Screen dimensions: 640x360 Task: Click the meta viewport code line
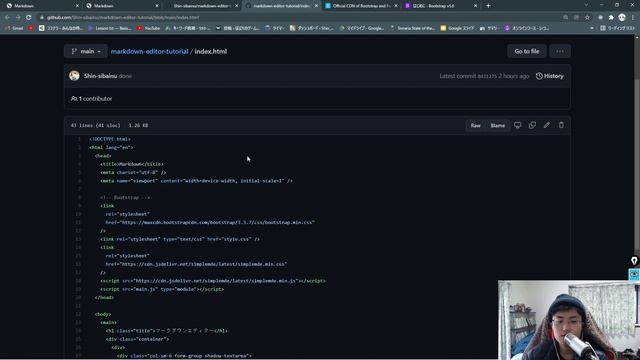[x=196, y=181]
